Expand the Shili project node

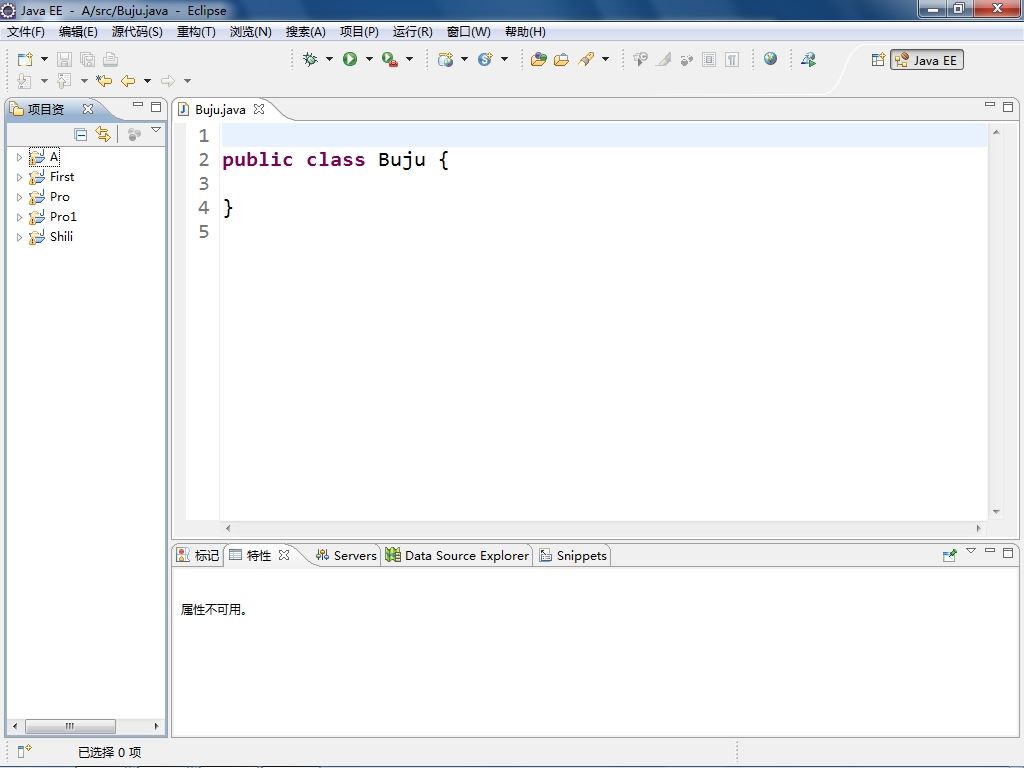coord(19,237)
